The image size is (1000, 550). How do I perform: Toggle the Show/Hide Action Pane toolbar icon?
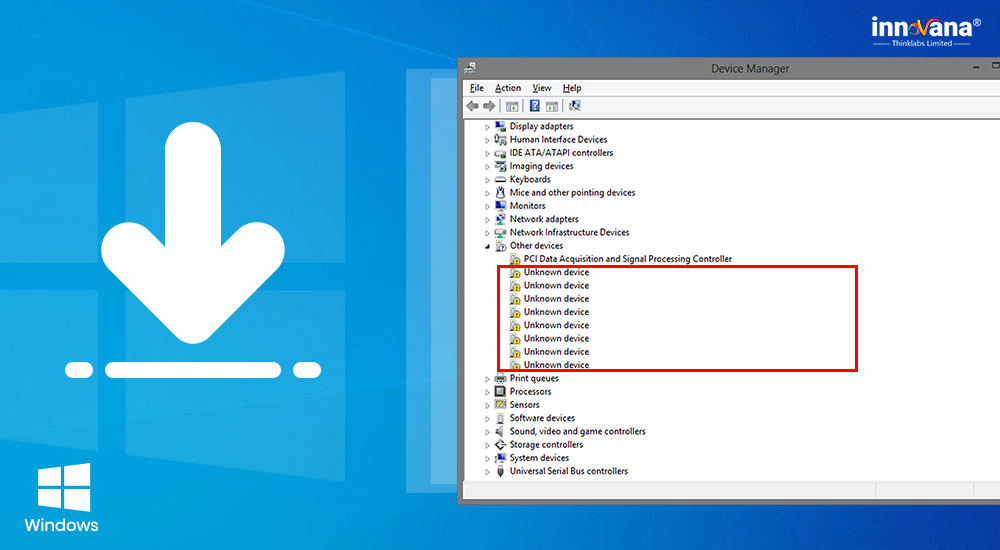552,106
